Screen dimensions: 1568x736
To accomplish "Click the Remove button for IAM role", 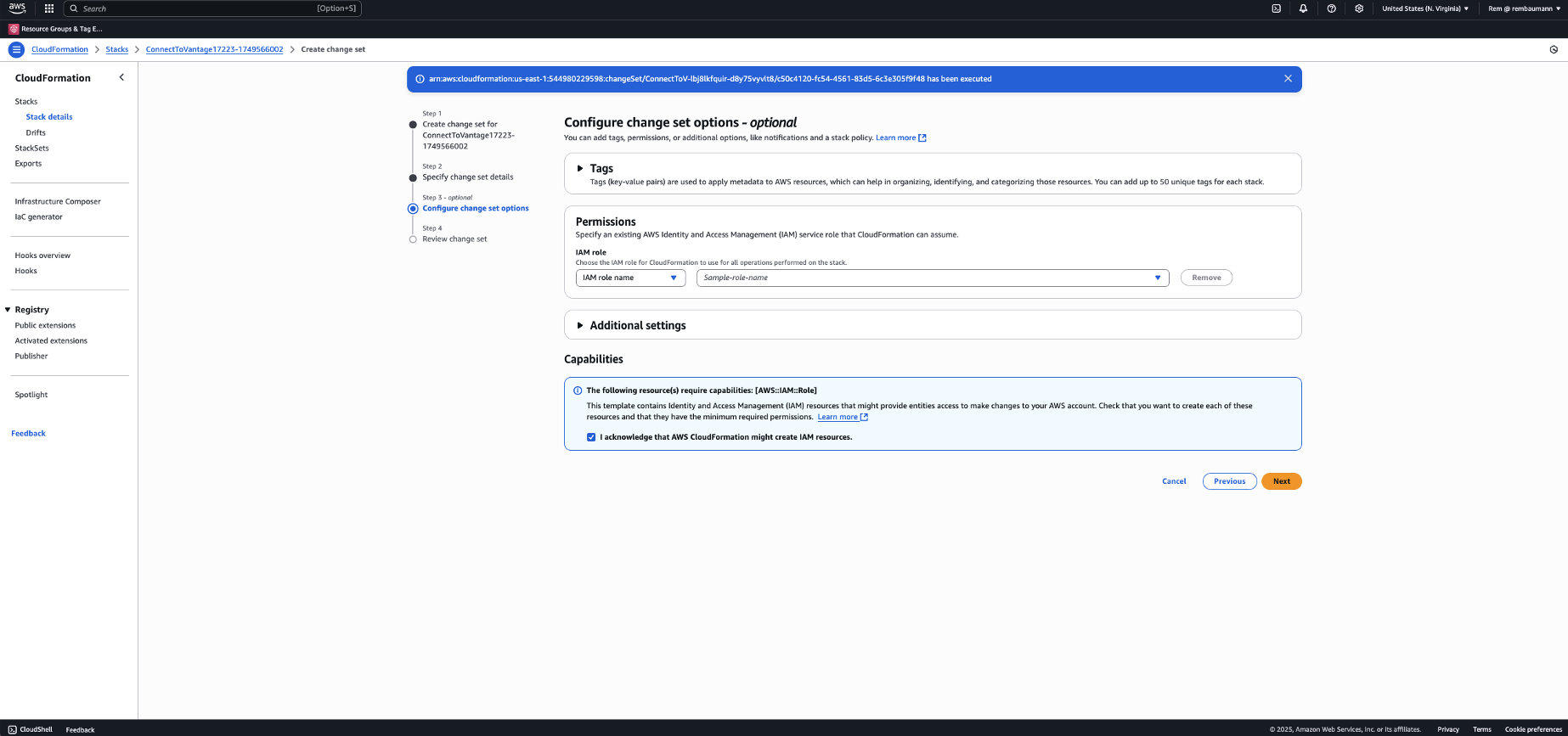I will point(1206,278).
